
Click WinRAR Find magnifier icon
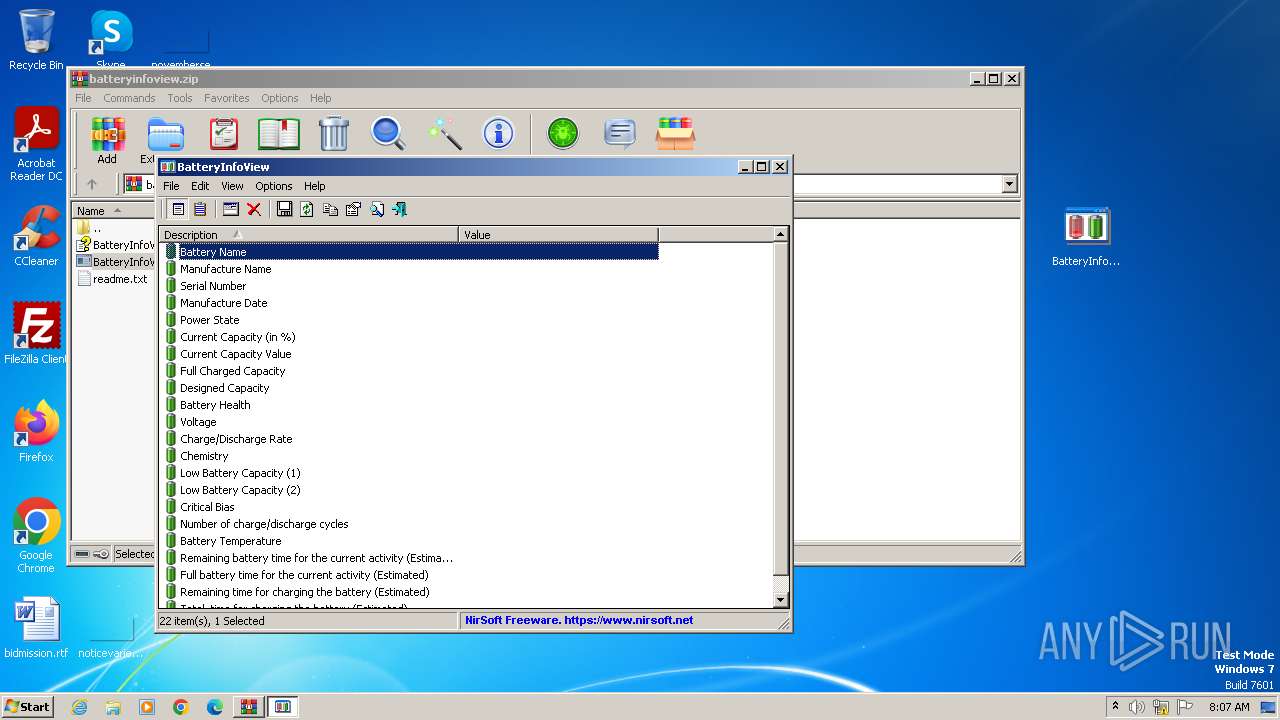click(388, 134)
